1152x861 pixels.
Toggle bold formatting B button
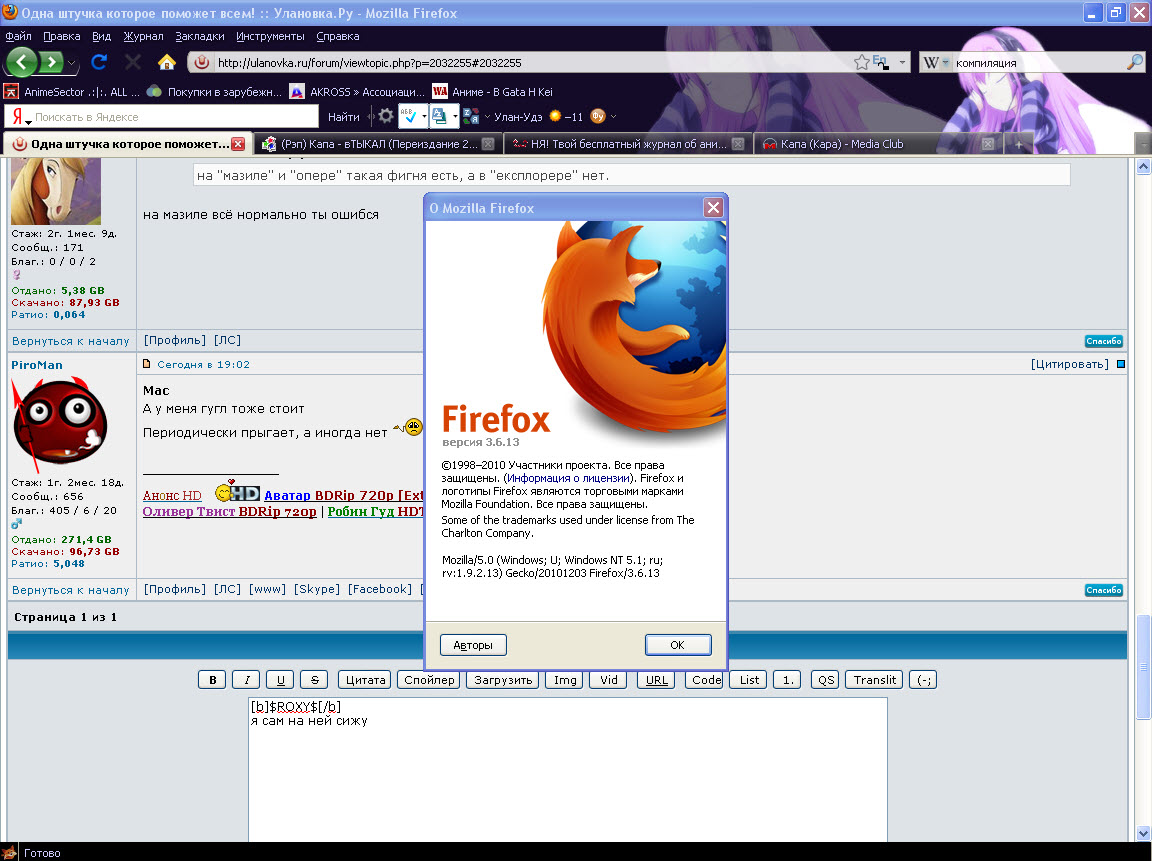[211, 680]
